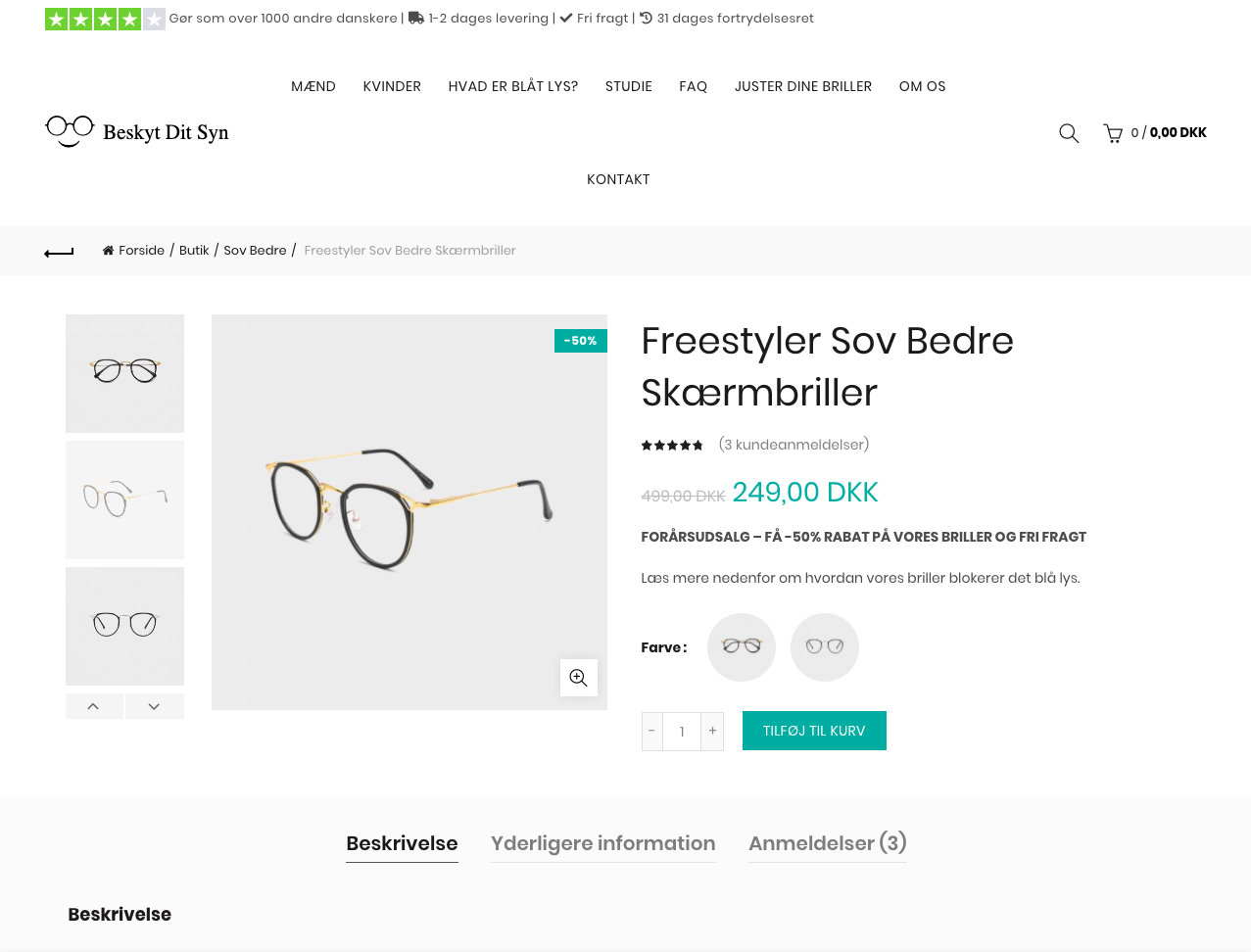Open the Anmeldelser (3) tab
Viewport: 1251px width, 952px height.
pyautogui.click(x=827, y=843)
